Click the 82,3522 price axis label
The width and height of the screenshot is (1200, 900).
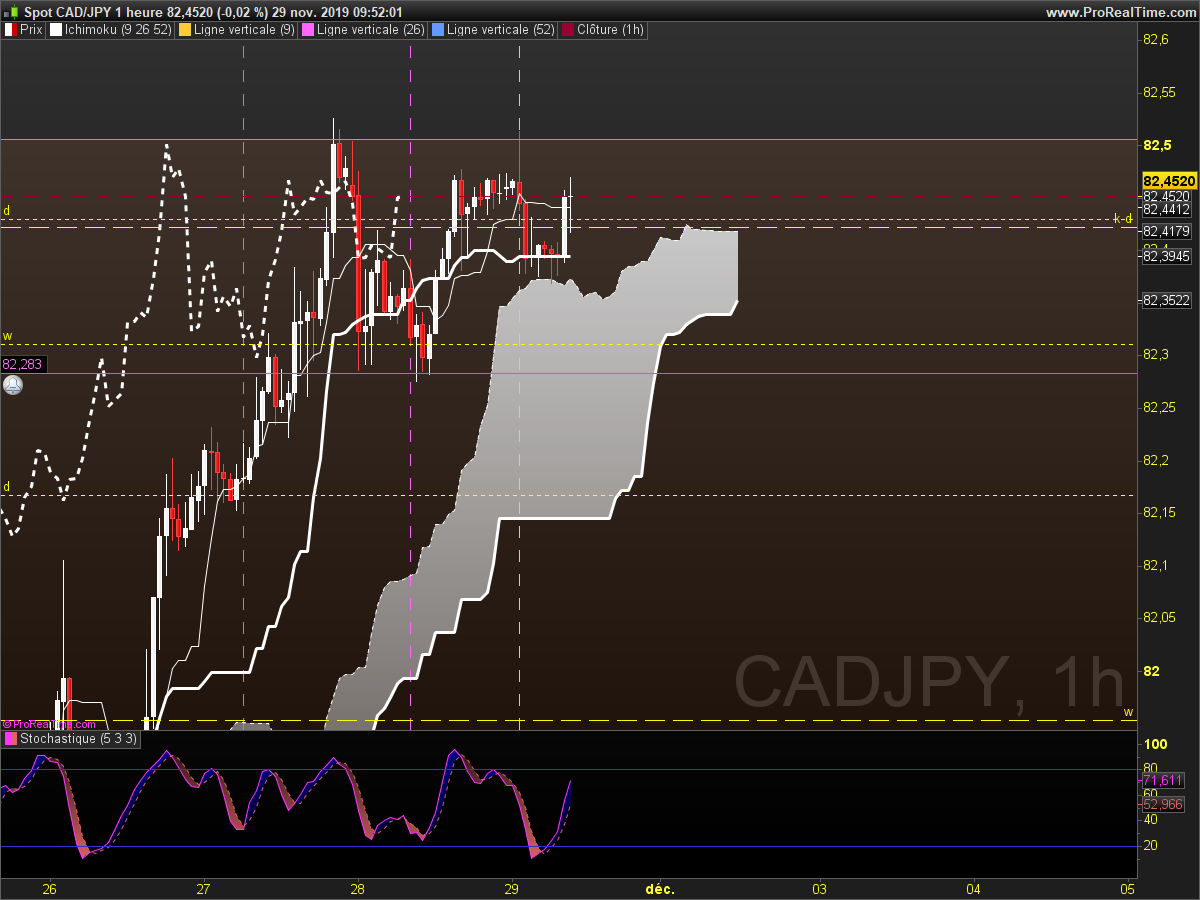click(x=1166, y=300)
